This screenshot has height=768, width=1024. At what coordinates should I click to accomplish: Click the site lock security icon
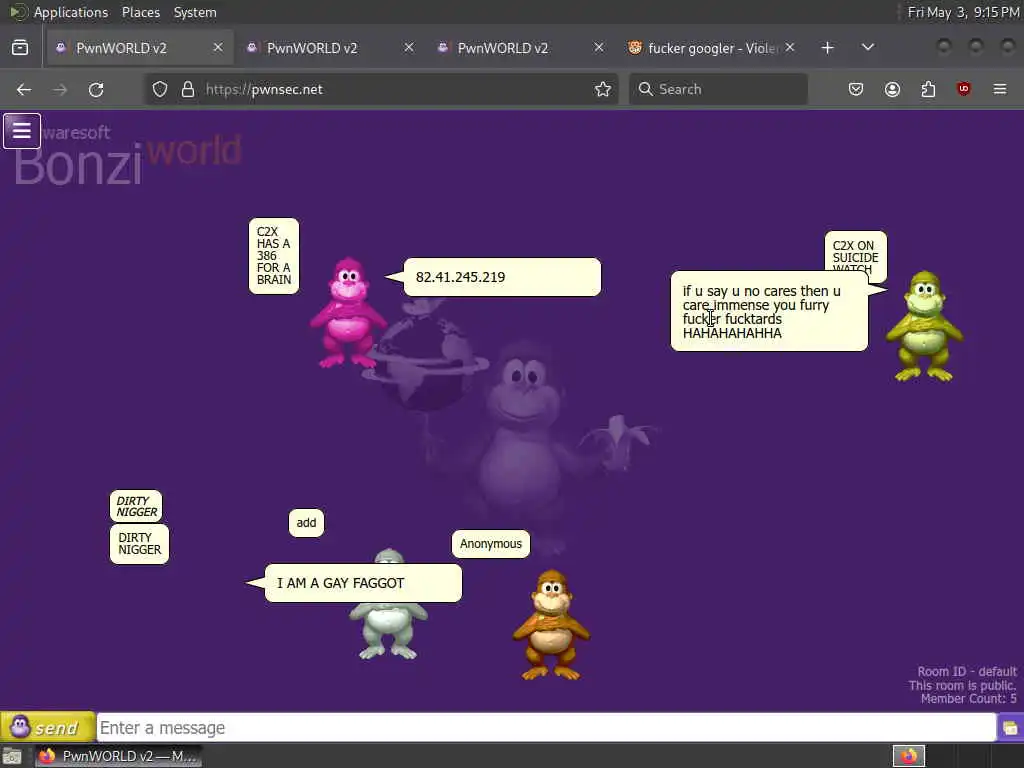tap(187, 89)
